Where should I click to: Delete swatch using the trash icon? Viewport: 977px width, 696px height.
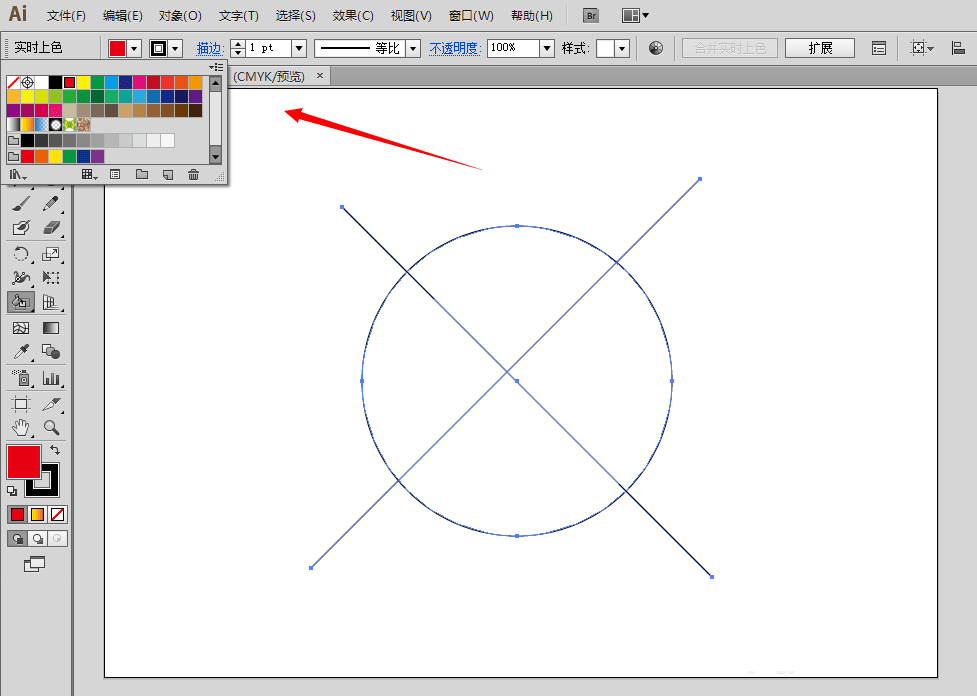pyautogui.click(x=194, y=174)
